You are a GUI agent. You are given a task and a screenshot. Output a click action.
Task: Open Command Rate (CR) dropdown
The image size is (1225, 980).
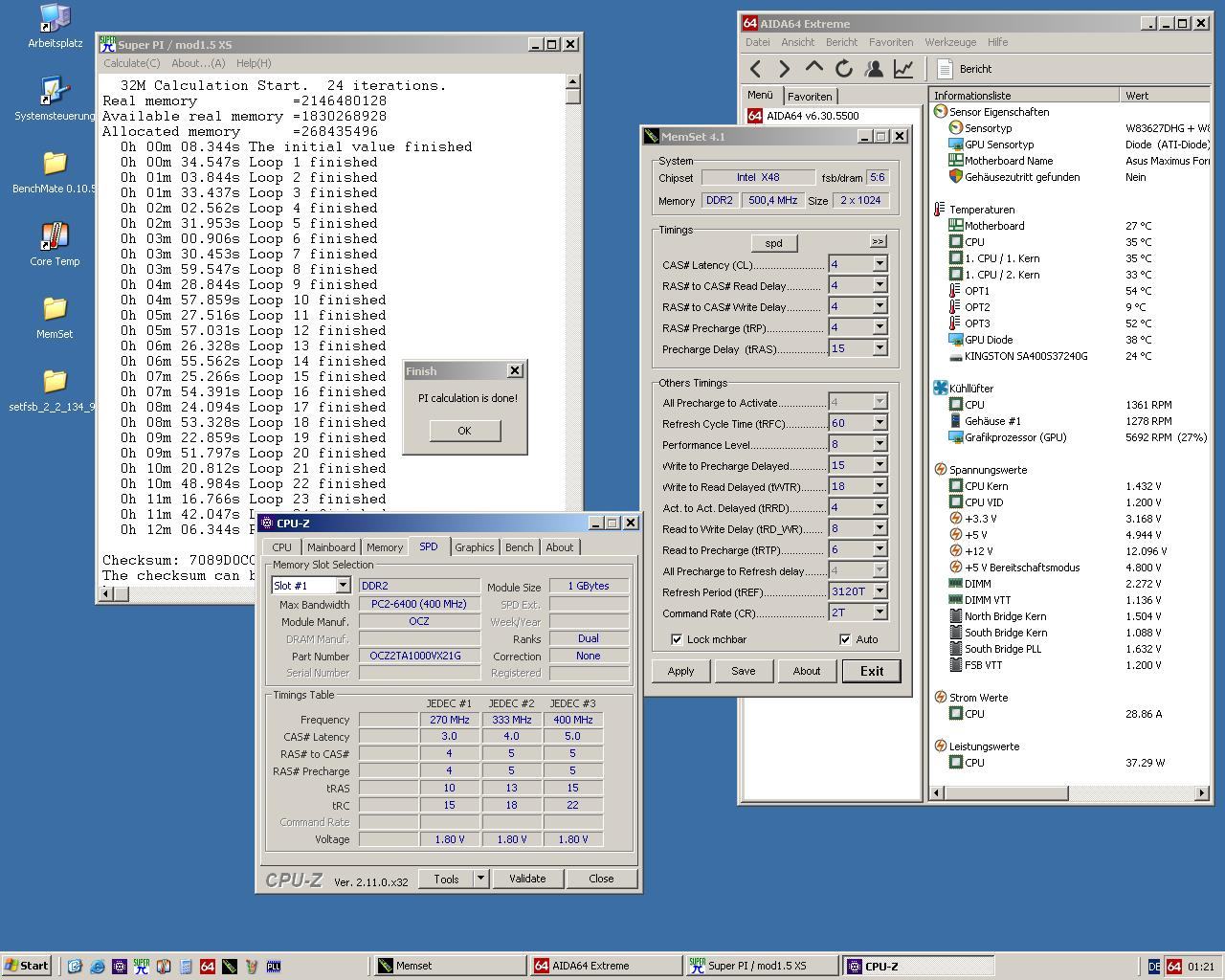pyautogui.click(x=879, y=612)
